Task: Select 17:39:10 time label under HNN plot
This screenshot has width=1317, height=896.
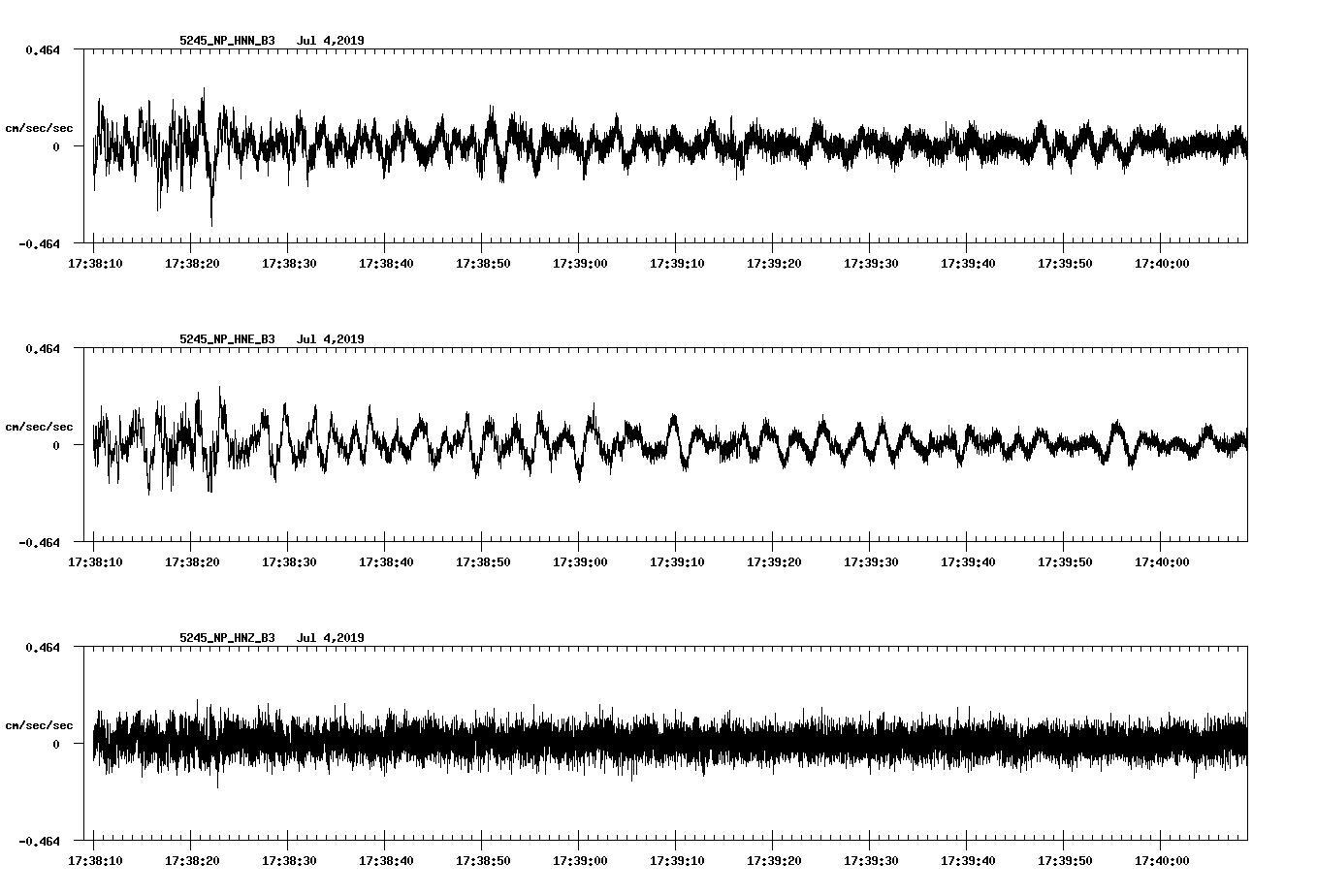Action: click(x=677, y=263)
